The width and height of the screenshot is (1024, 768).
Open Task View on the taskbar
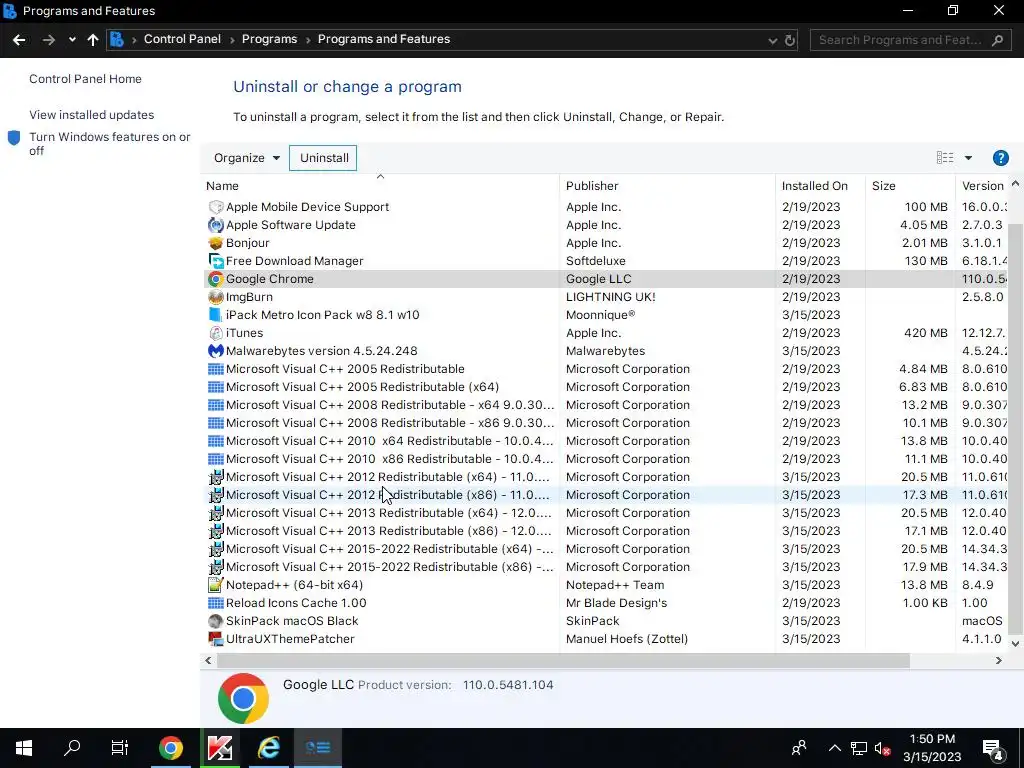point(120,748)
